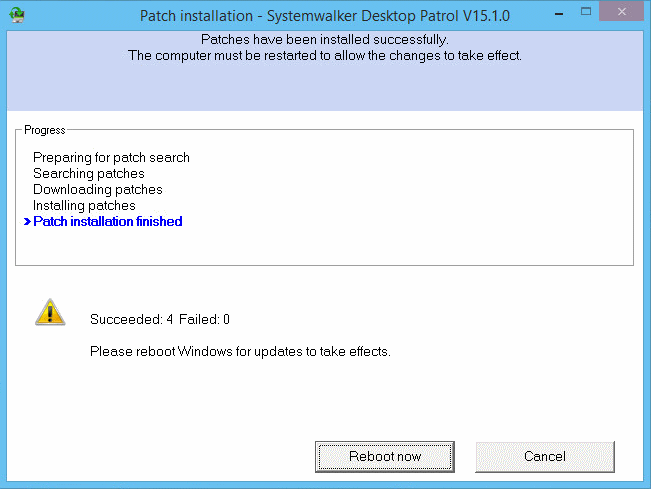Click the blue arrow beside Patch installation finished
Viewport: 651px width, 489px height.
[x=27, y=222]
